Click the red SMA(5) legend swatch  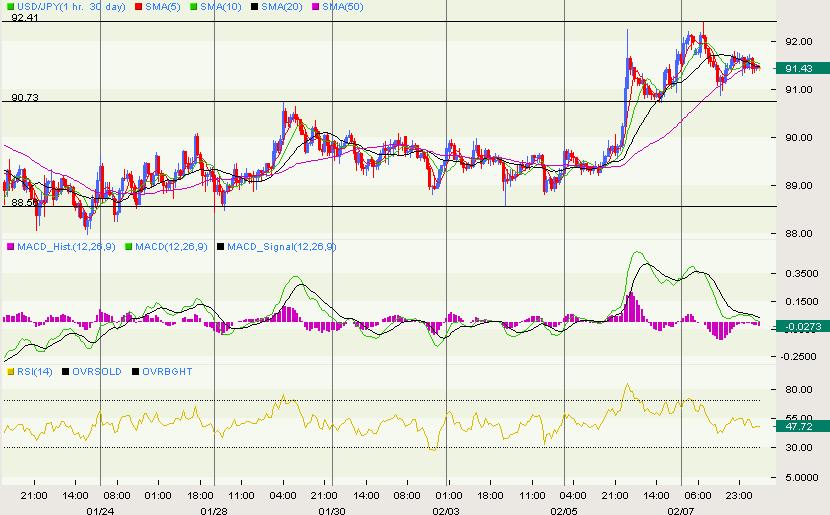click(x=139, y=7)
